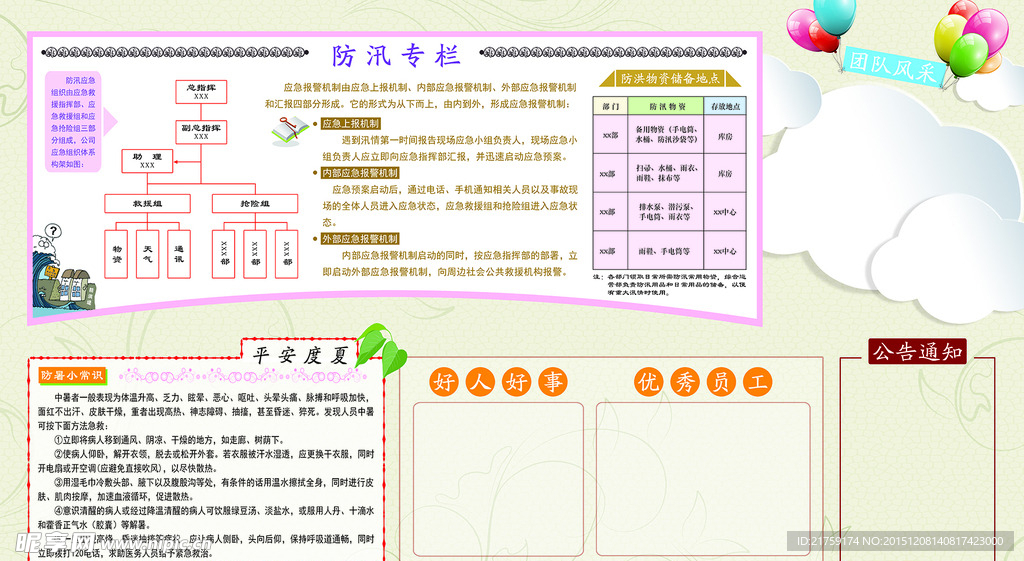1024x561 pixels.
Task: Click the empty frame under 好人好事
Action: pos(498,479)
